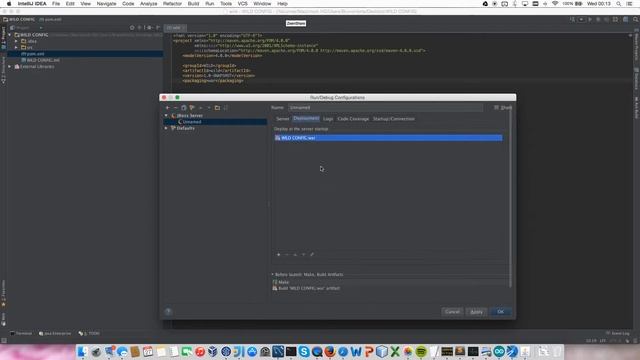Create a new folder in the configurations tree
Image resolution: width=640 pixels, height=360 pixels.
click(217, 108)
